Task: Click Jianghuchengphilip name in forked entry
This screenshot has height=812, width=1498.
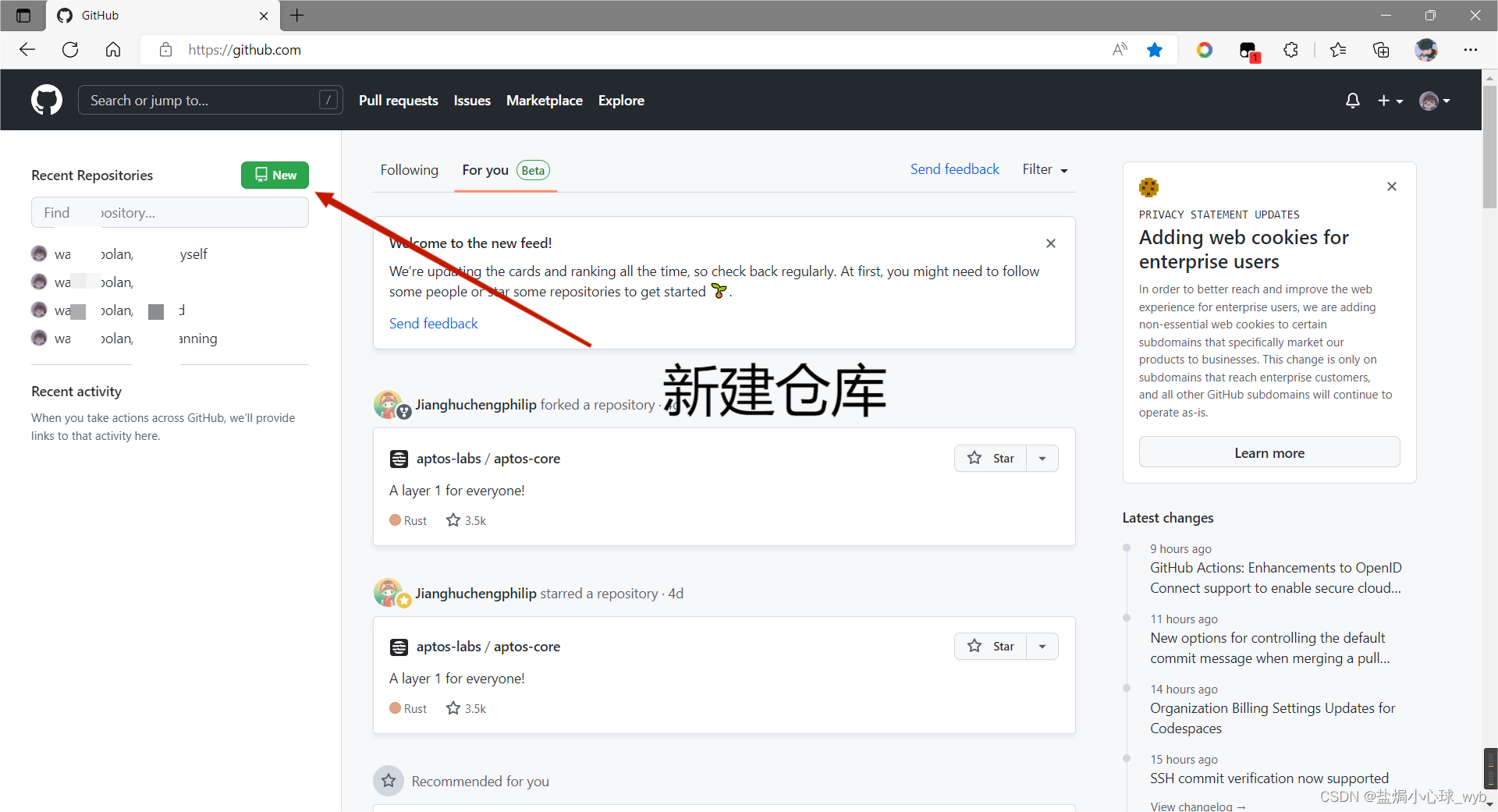Action: [x=476, y=405]
